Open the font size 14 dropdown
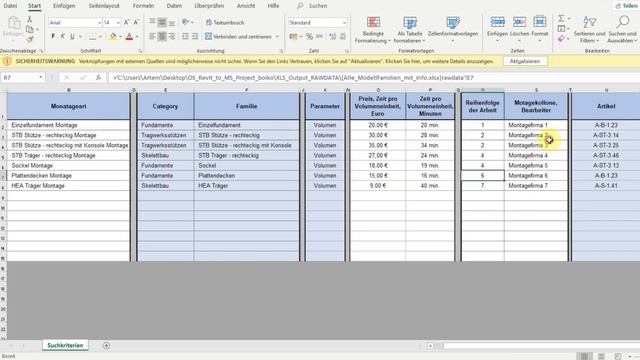Image resolution: width=640 pixels, height=360 pixels. pyautogui.click(x=118, y=22)
